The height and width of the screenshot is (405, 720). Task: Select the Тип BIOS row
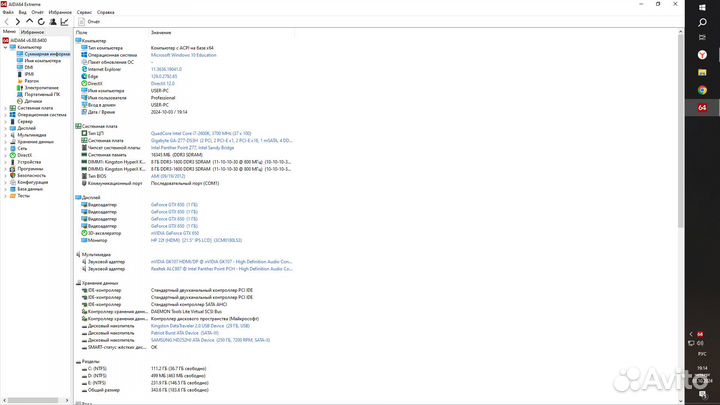(x=184, y=176)
